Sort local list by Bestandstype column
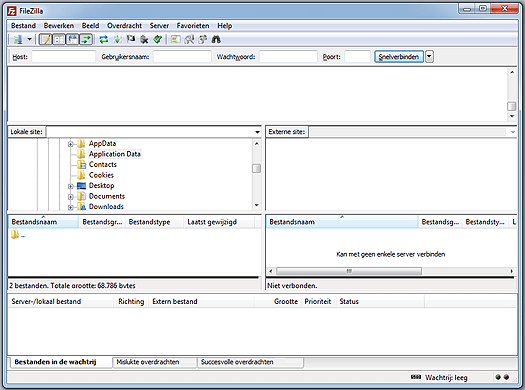The width and height of the screenshot is (525, 390). coord(154,222)
